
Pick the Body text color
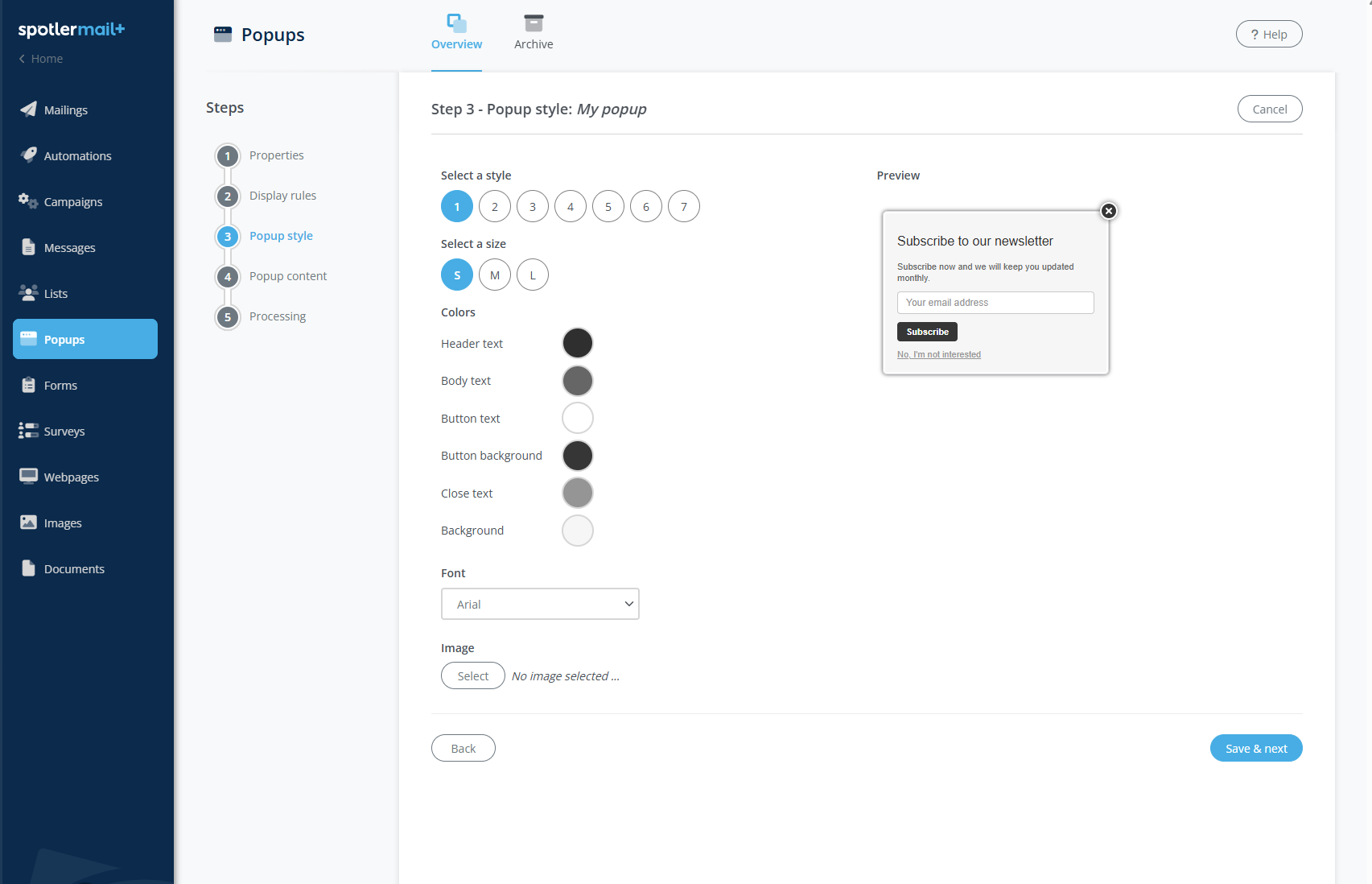[578, 381]
